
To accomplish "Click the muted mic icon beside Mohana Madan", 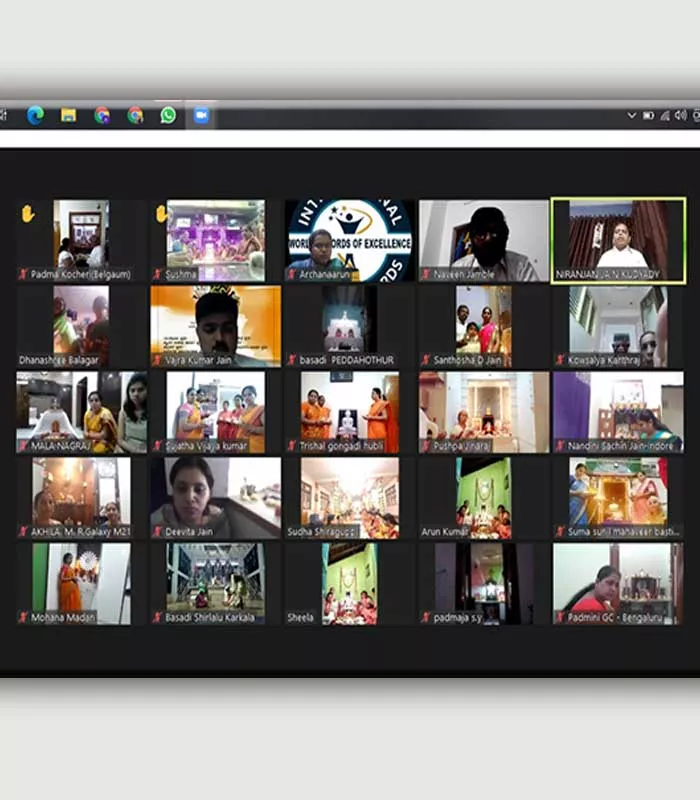I will [x=23, y=618].
